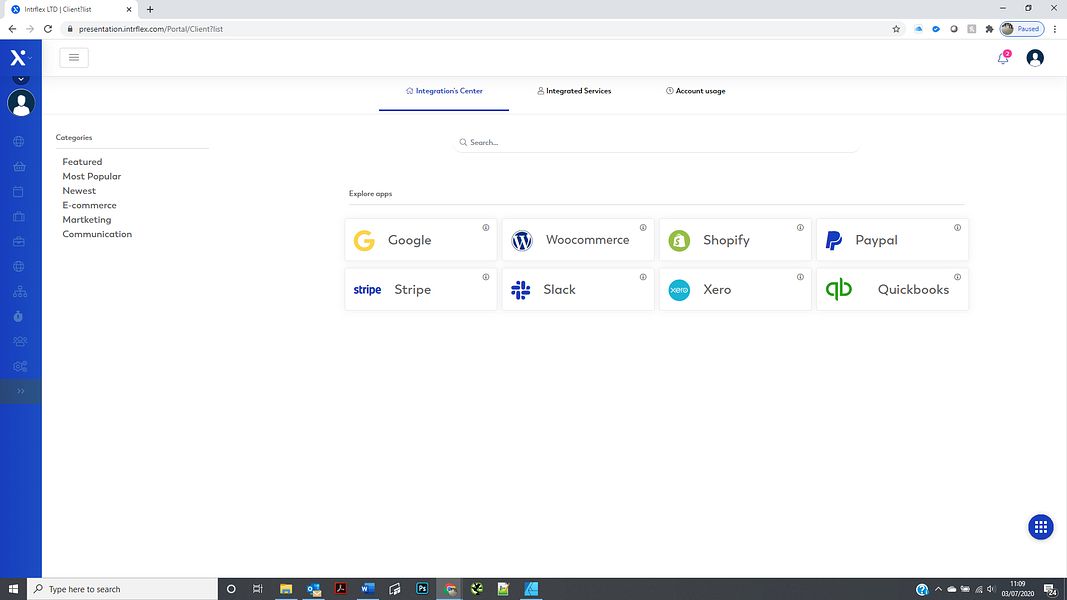Show info for the Stripe card

pos(486,277)
